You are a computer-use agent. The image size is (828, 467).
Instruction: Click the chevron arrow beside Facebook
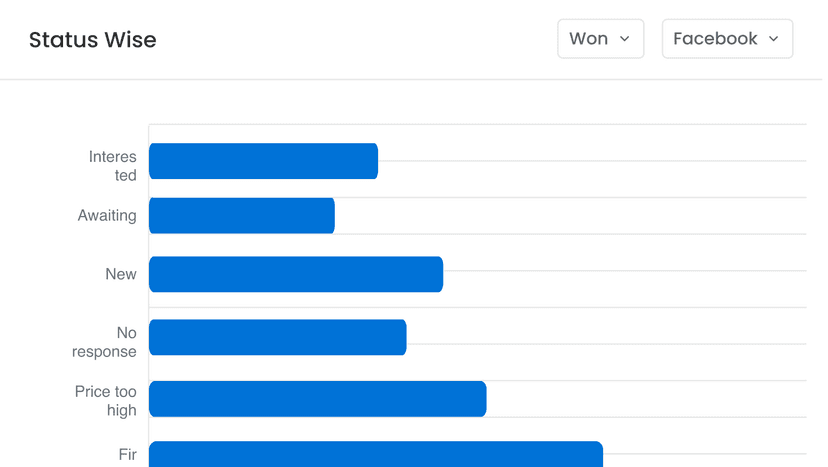(773, 39)
